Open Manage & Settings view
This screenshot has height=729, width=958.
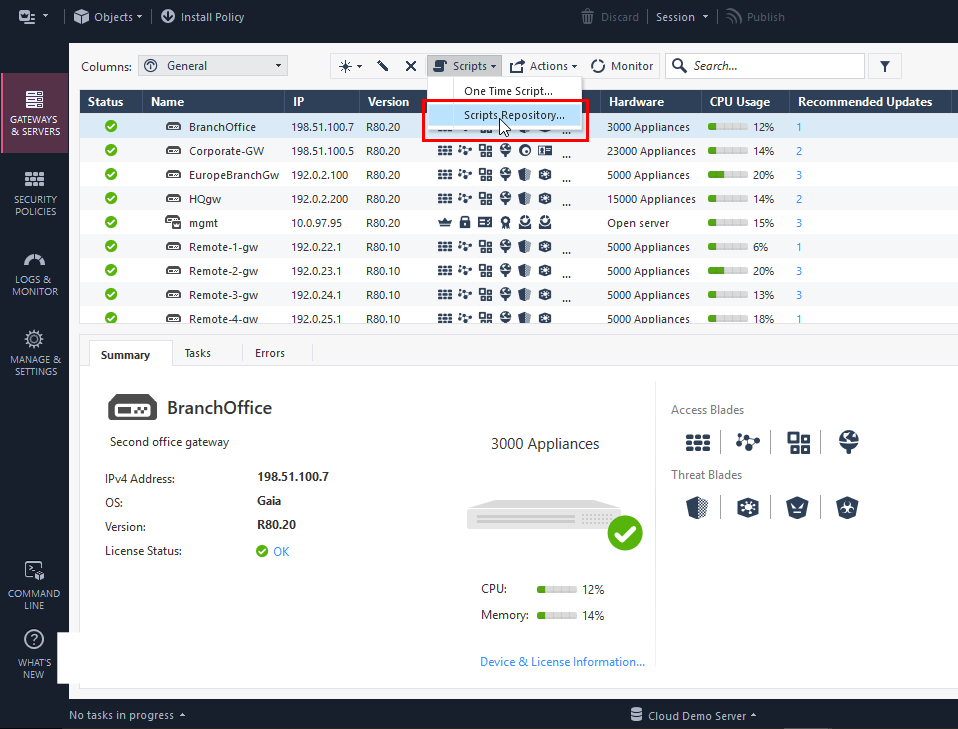coord(35,353)
